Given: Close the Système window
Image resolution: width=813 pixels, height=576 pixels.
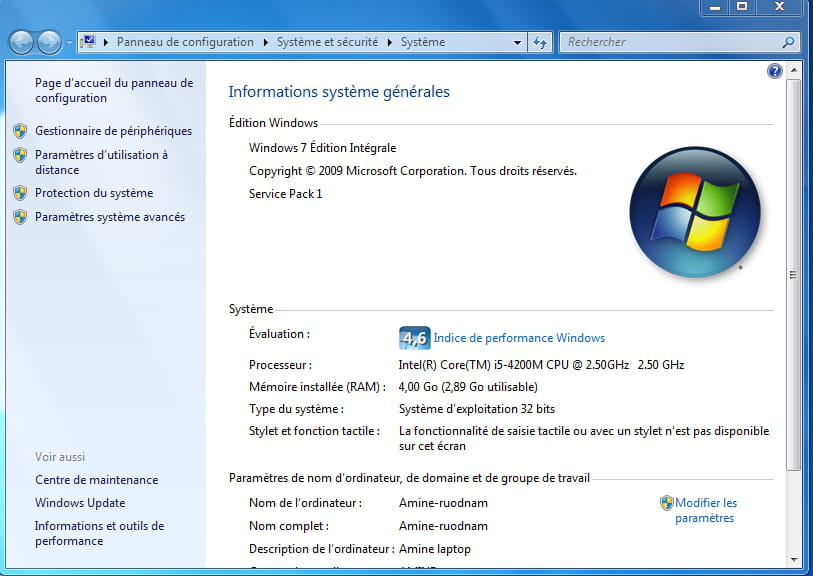Looking at the screenshot, I should click(779, 7).
